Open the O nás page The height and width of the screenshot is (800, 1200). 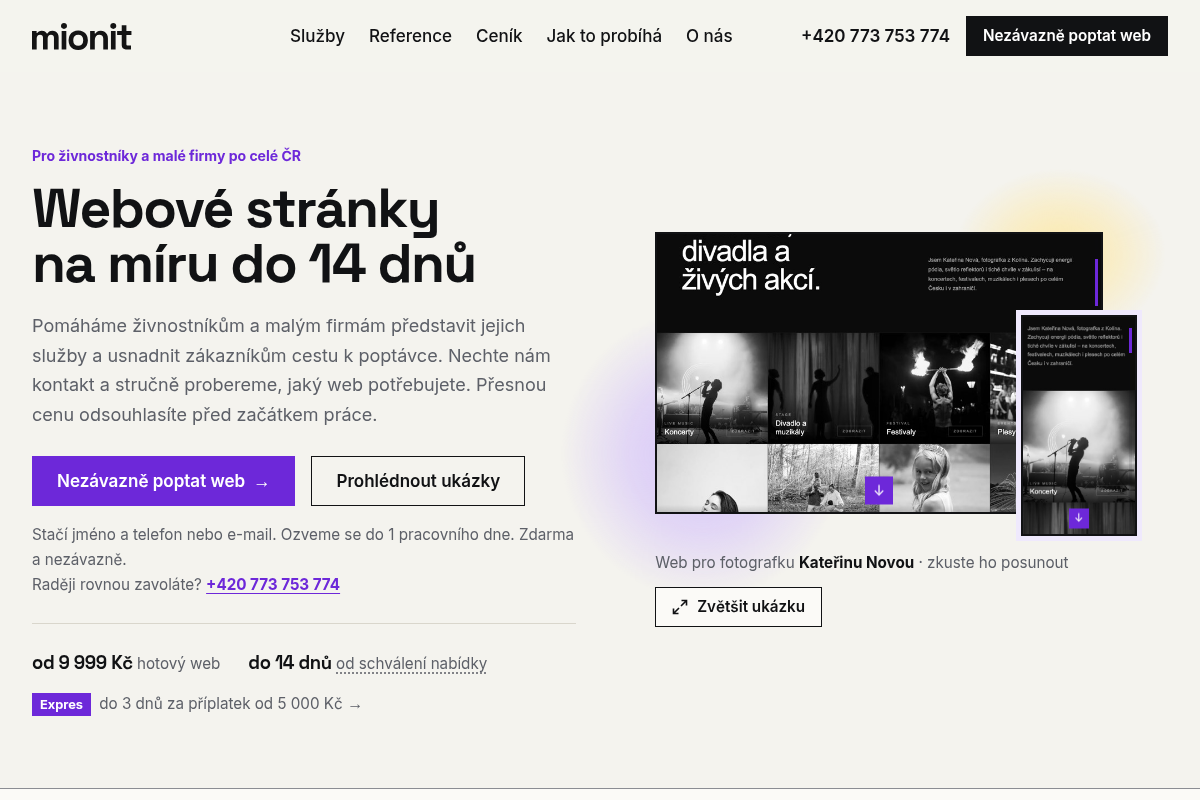tap(709, 36)
